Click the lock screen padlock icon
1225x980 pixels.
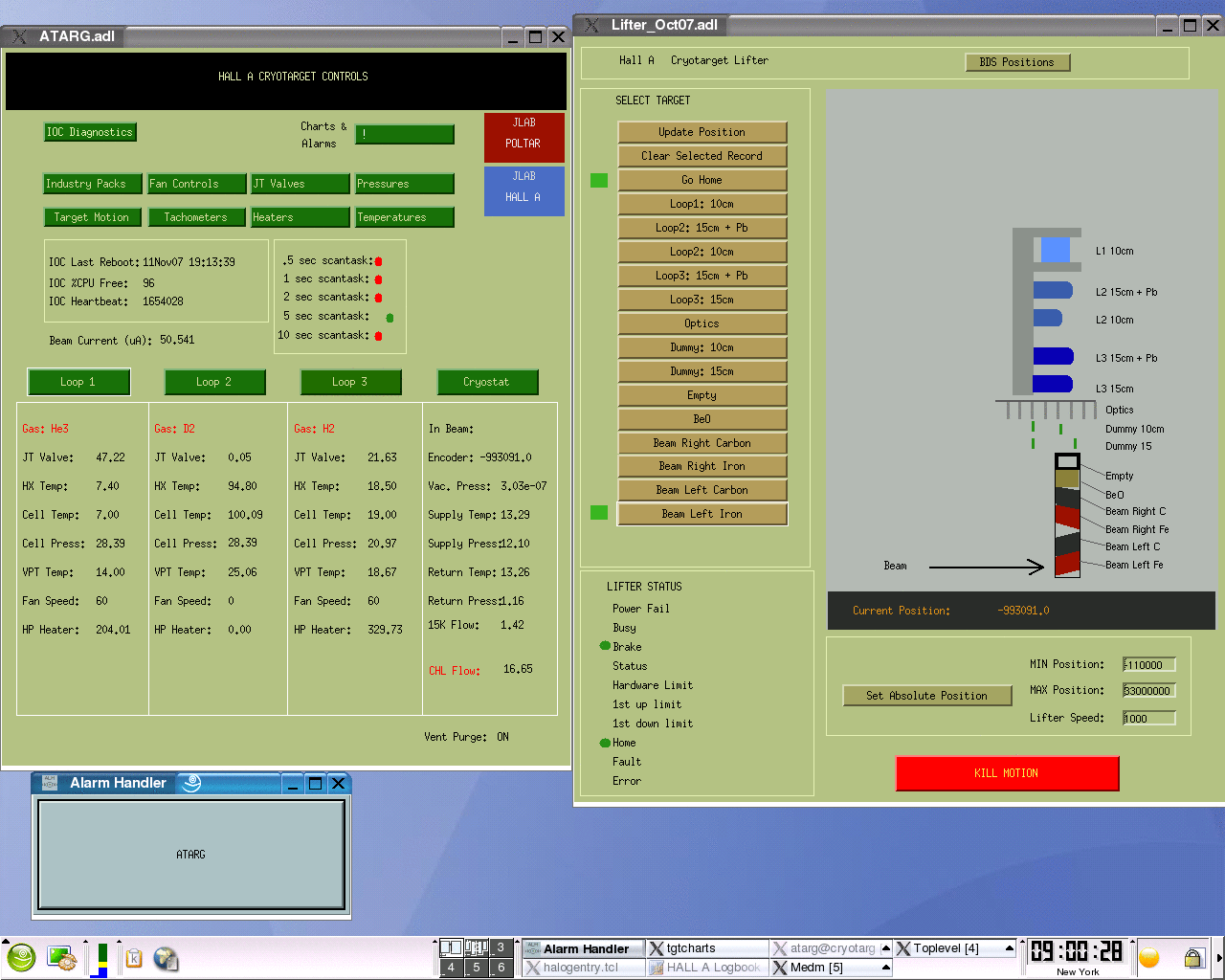(1192, 957)
